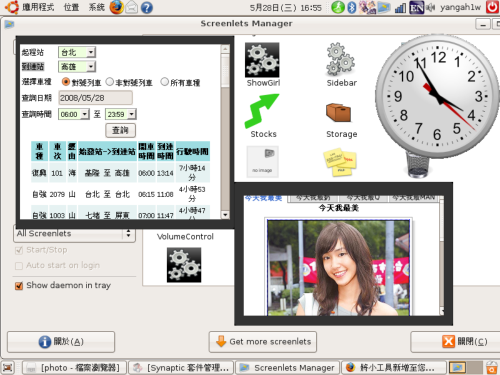Viewport: 500px width, 375px height.
Task: Open the start time dropdown showing 06:00
Action: pos(74,114)
